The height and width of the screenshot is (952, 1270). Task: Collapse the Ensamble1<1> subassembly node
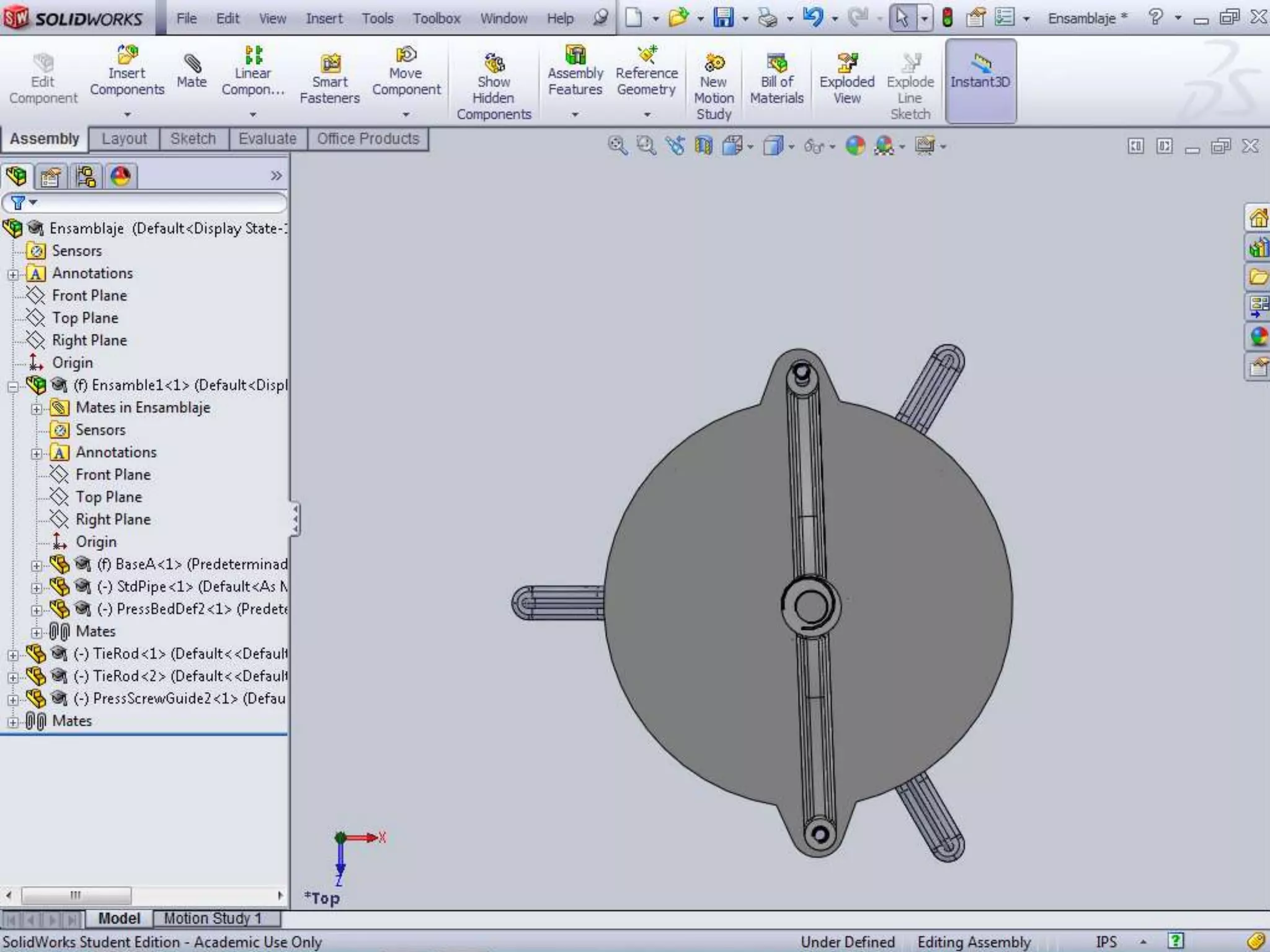pyautogui.click(x=13, y=387)
